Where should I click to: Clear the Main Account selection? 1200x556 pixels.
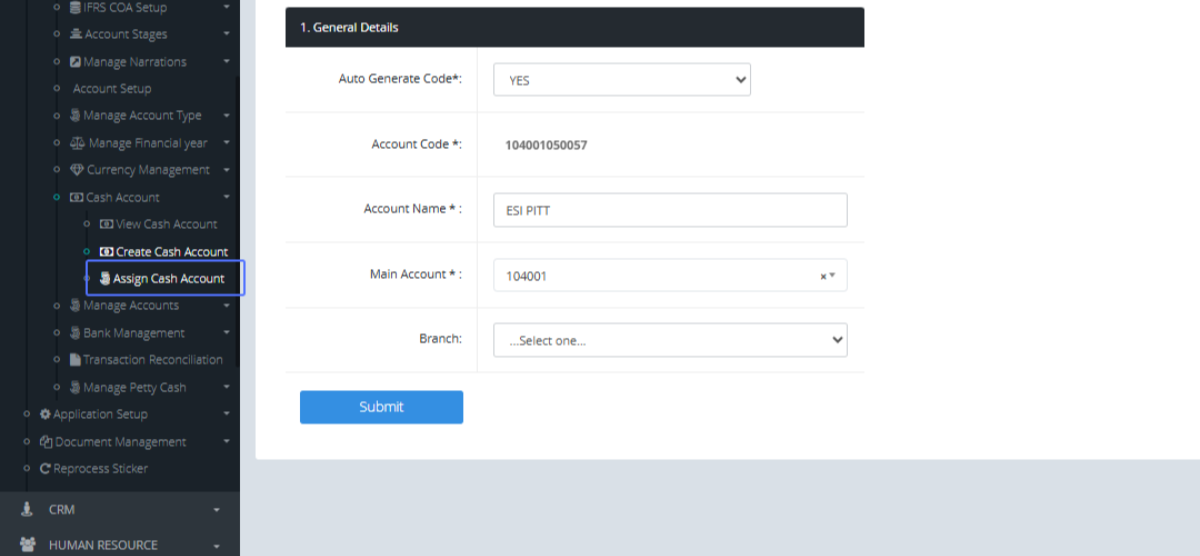tap(823, 276)
